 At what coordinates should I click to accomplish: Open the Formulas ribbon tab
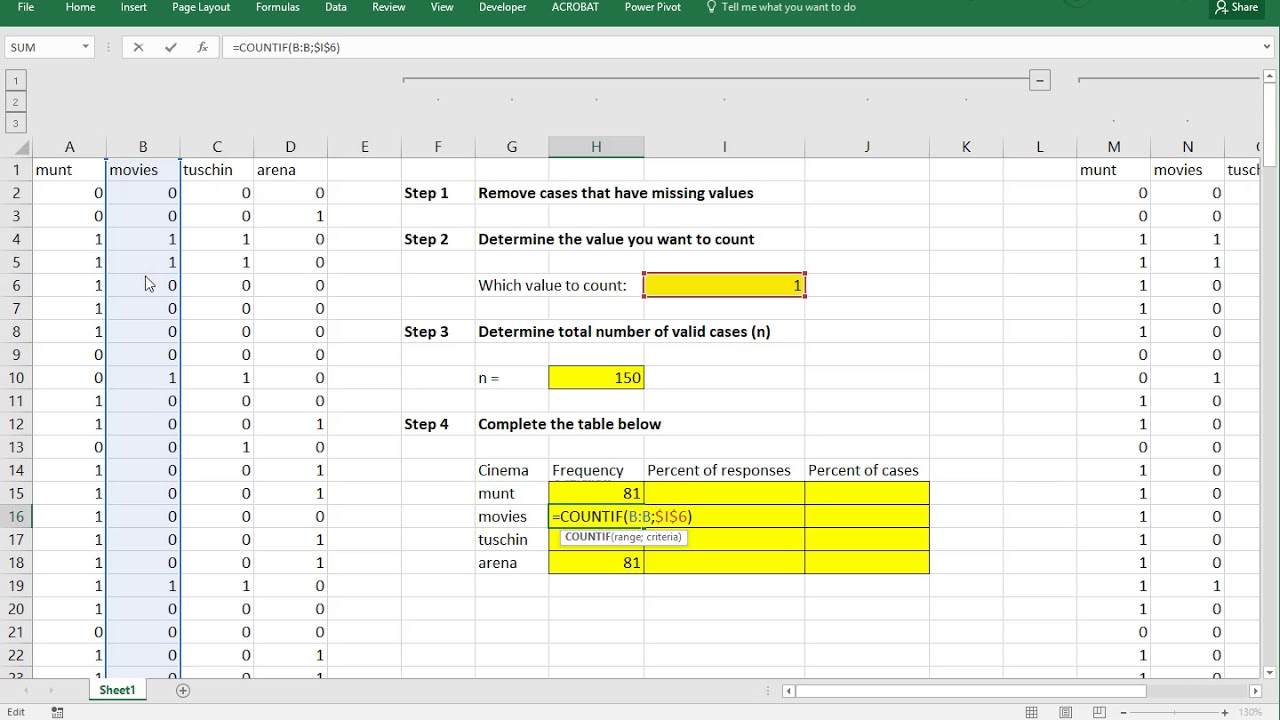[277, 7]
